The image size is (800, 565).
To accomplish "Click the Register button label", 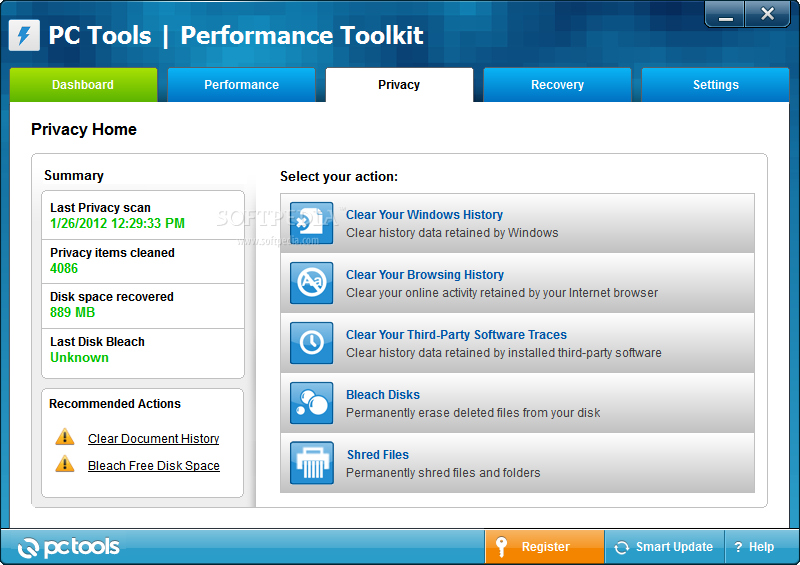I will [x=545, y=547].
